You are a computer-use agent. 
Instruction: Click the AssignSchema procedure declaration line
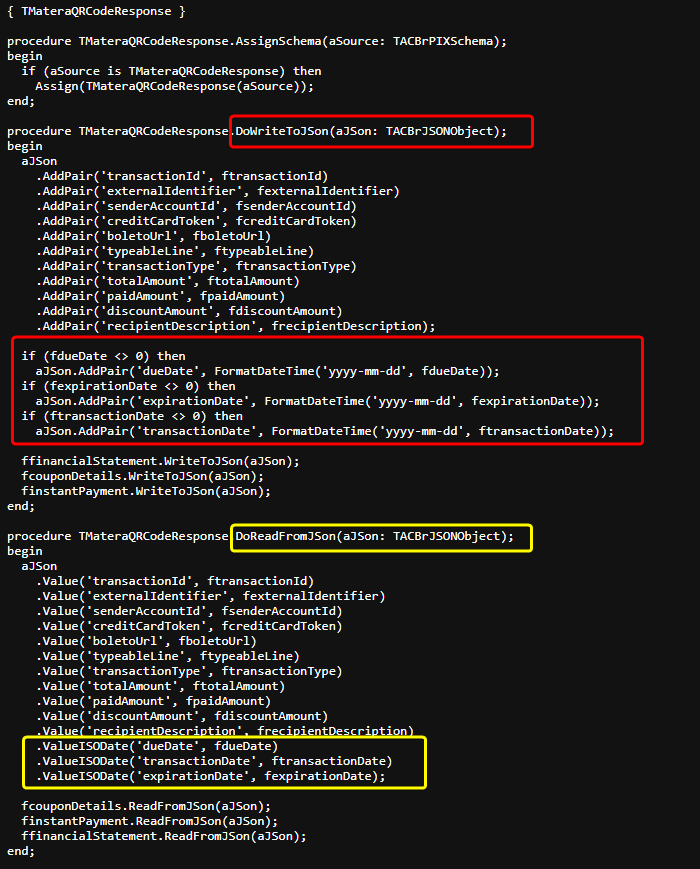257,41
